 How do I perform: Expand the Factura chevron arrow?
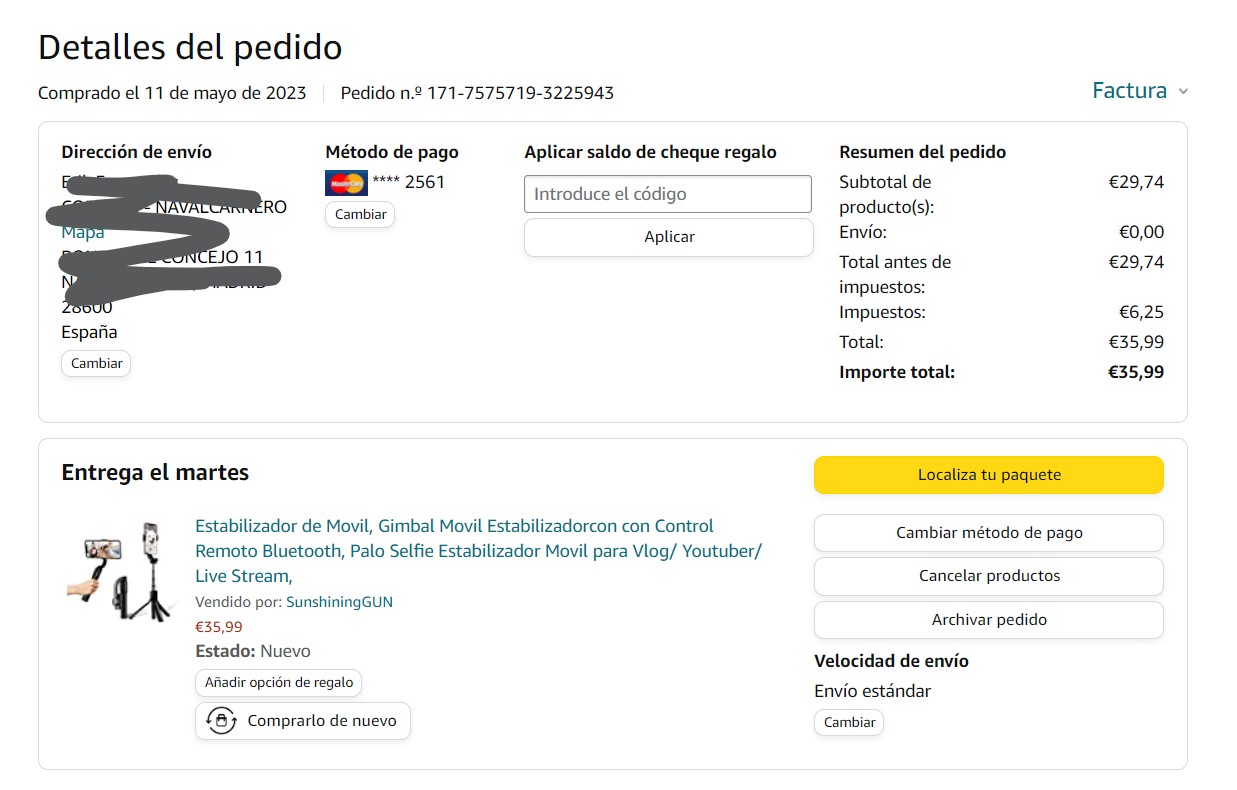(x=1183, y=91)
